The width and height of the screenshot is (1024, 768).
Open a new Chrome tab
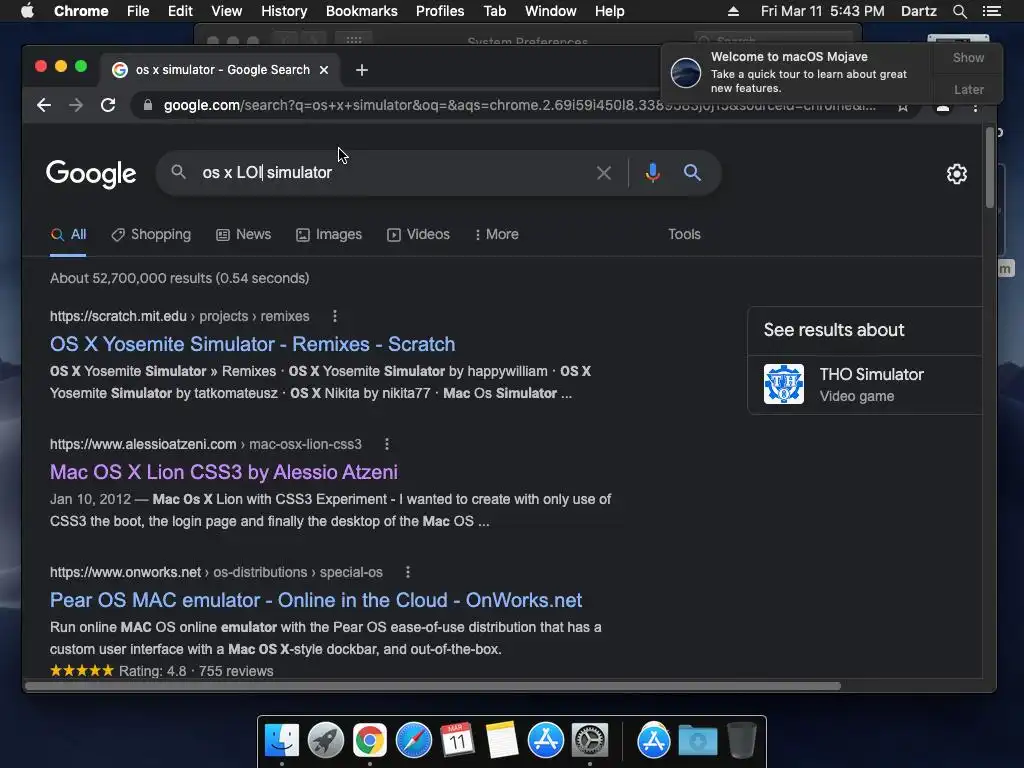pos(362,70)
